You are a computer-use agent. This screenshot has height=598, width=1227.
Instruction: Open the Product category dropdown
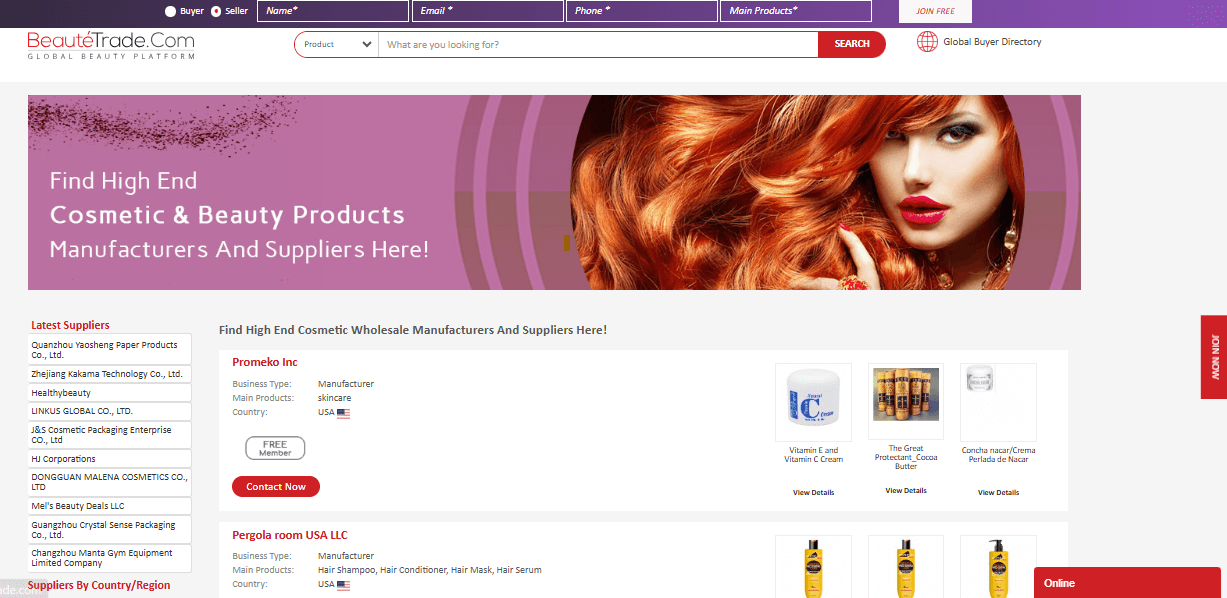336,44
